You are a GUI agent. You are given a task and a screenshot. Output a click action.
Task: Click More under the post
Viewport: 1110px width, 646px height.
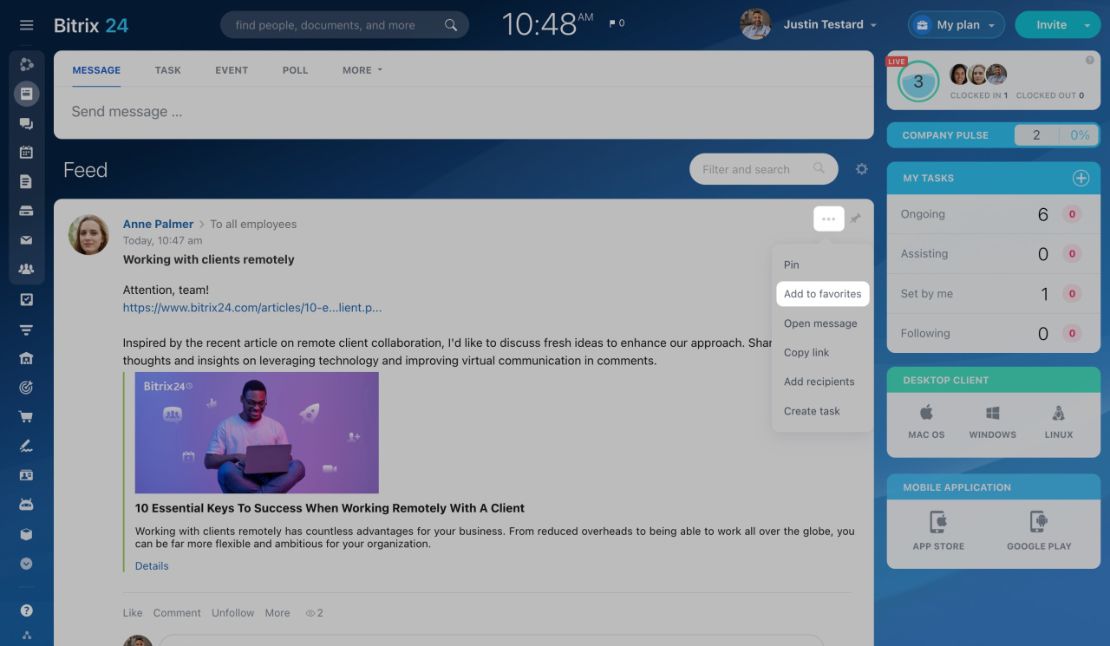point(278,613)
